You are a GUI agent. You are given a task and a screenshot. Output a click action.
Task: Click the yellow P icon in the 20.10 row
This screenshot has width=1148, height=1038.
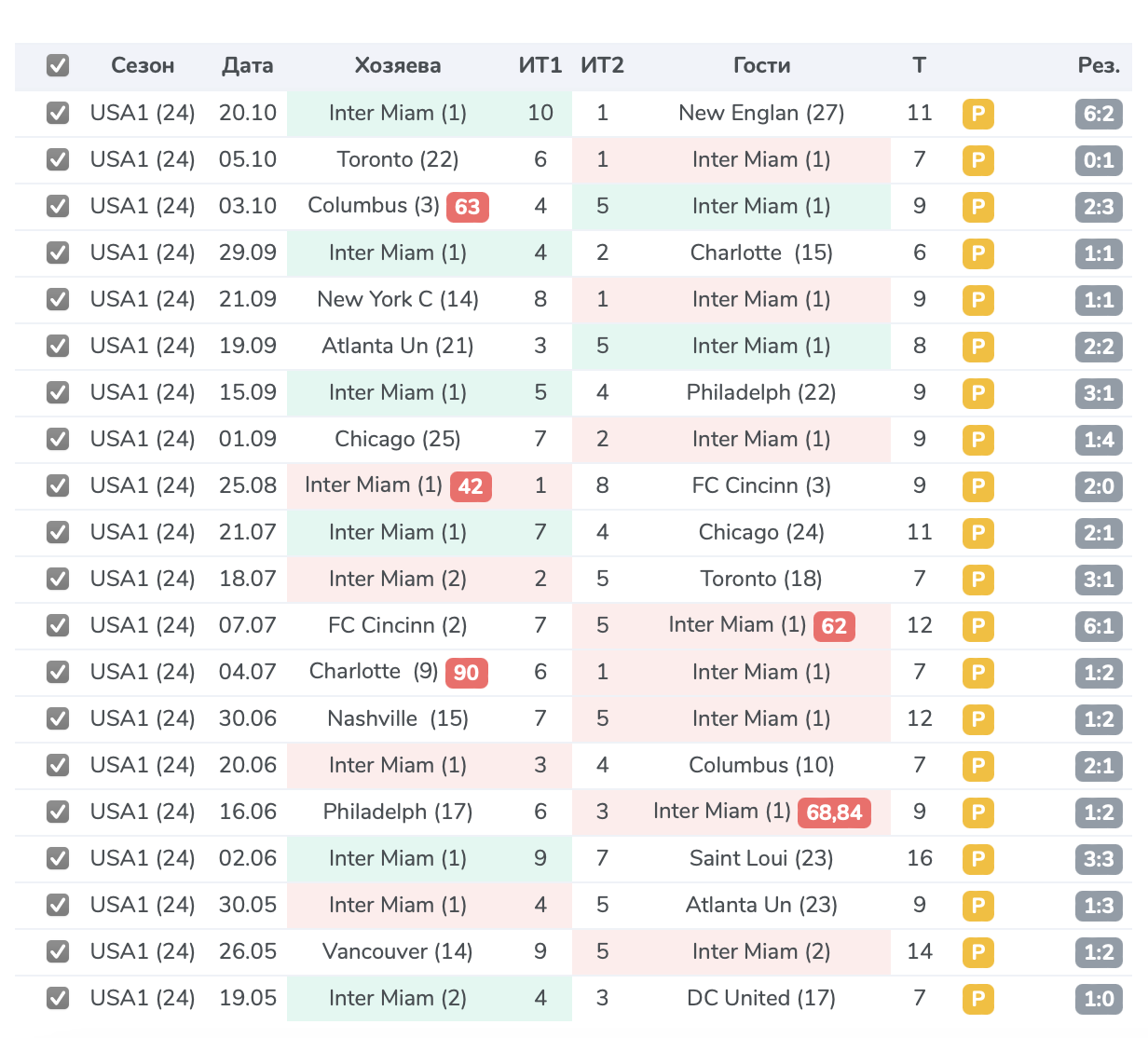point(977,114)
